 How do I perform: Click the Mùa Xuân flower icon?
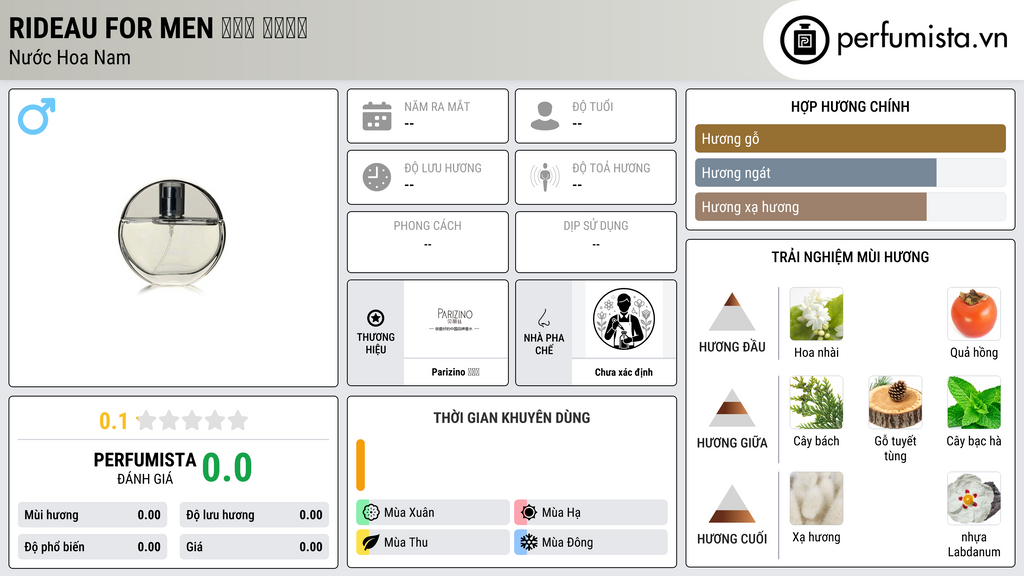(371, 513)
